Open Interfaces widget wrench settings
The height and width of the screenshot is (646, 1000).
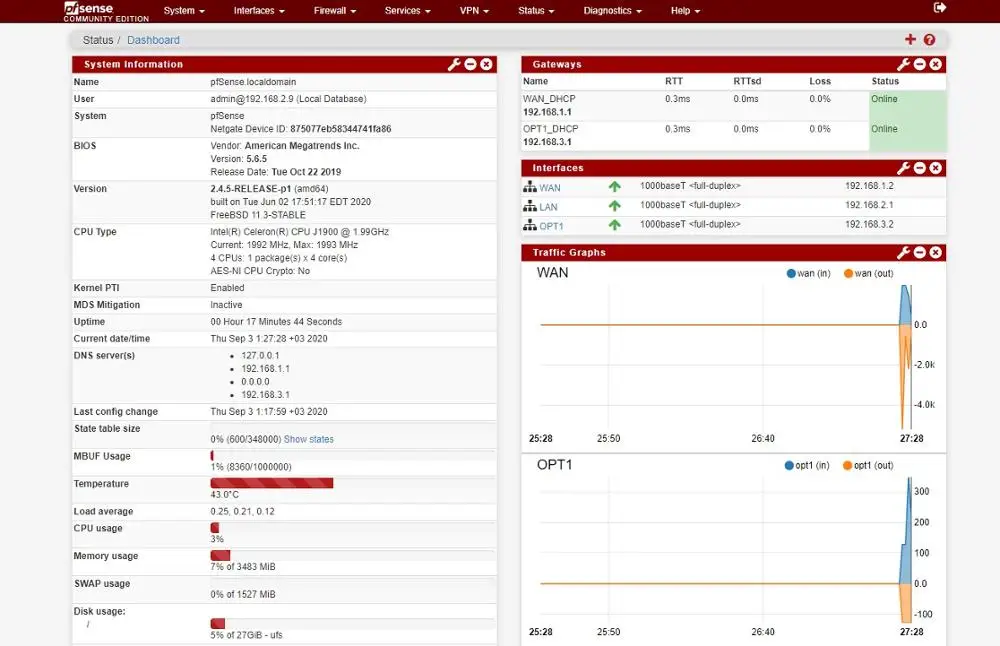click(x=903, y=168)
